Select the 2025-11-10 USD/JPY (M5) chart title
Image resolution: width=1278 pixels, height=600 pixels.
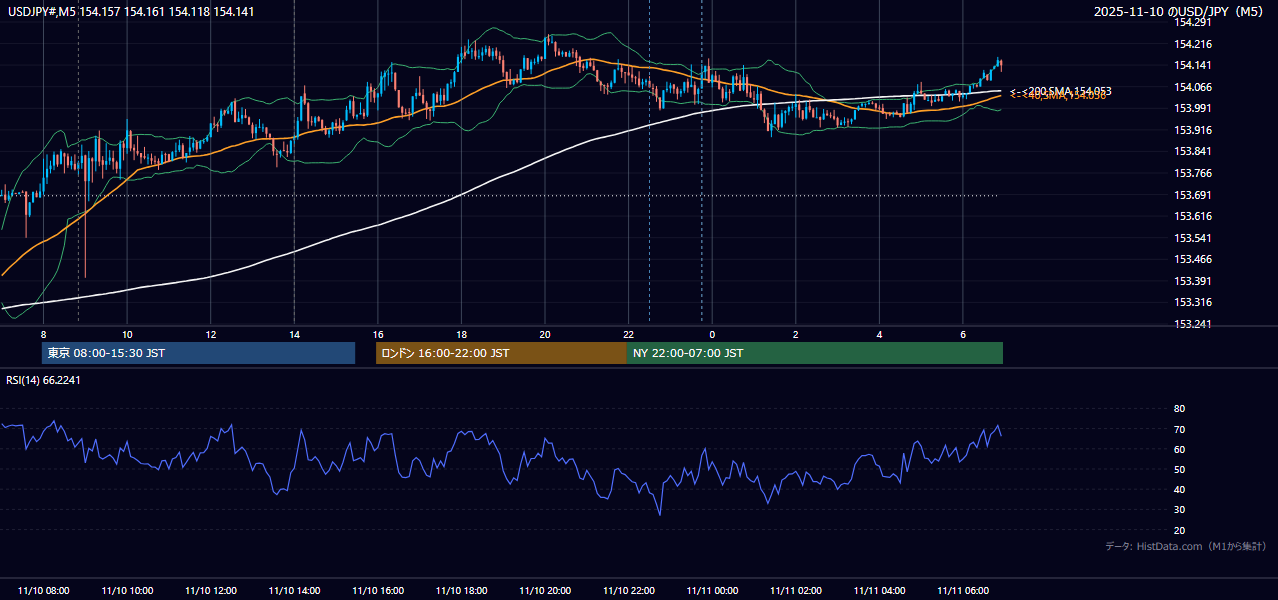pos(1180,11)
